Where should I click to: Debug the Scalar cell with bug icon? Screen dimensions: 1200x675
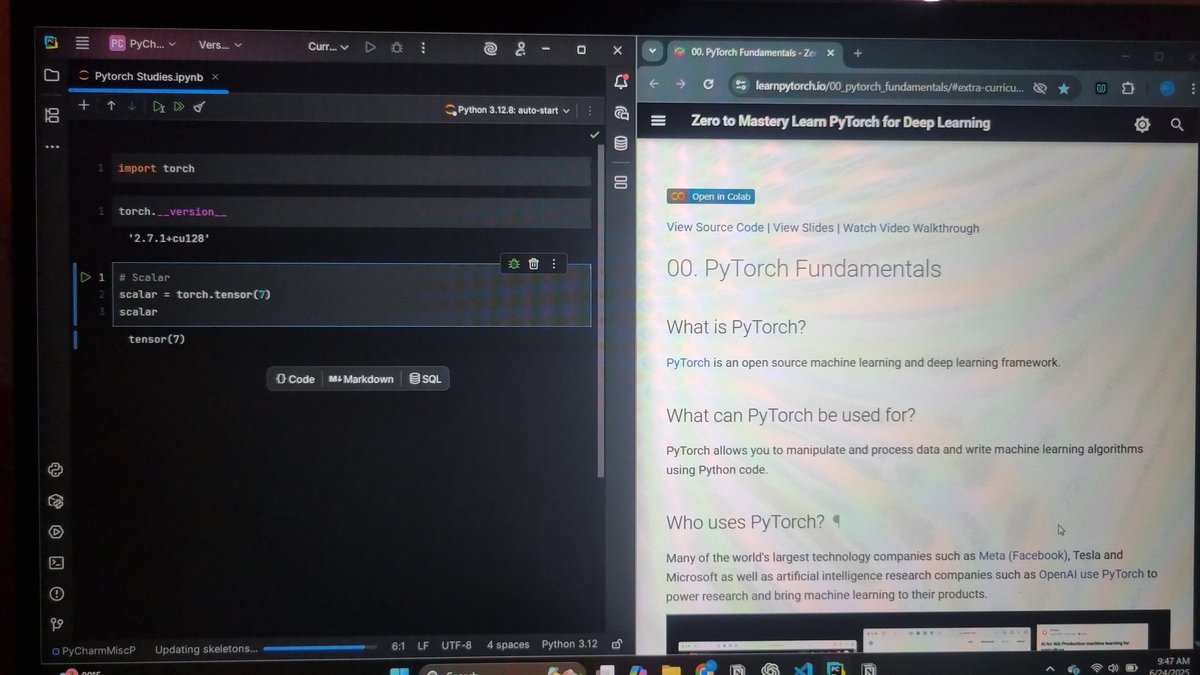point(513,264)
